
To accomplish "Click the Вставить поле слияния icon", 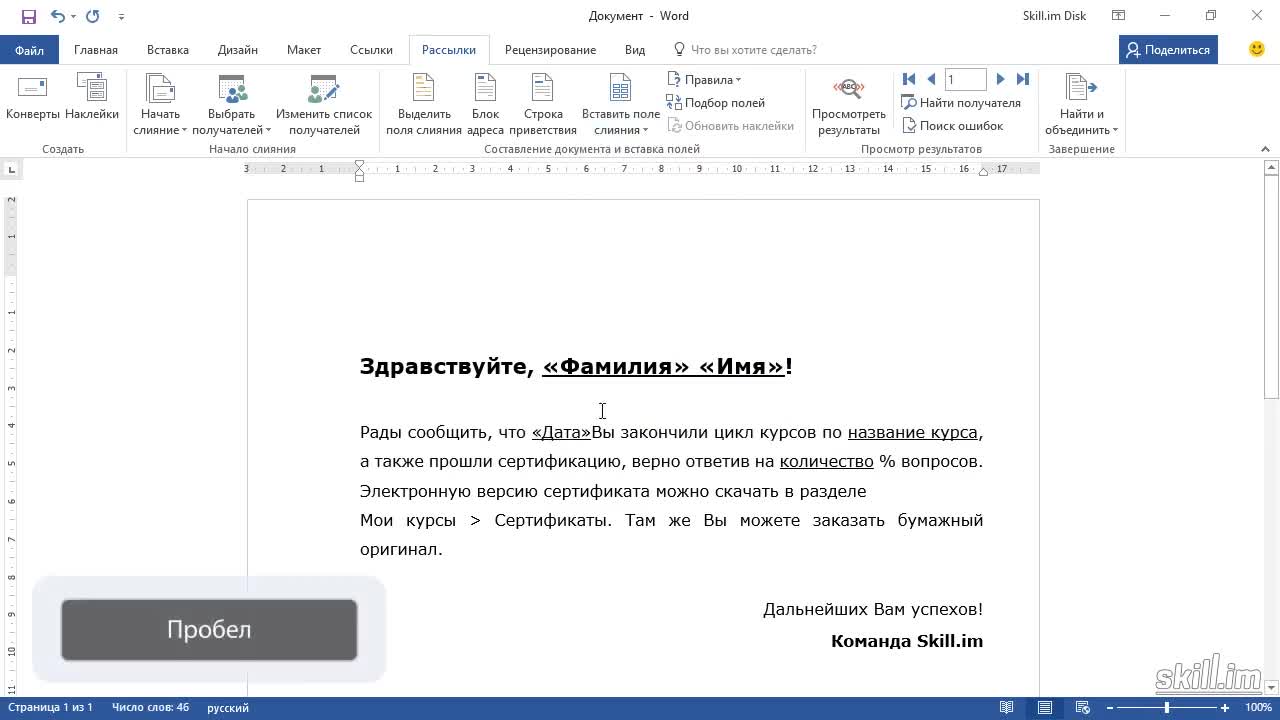I will tap(621, 89).
